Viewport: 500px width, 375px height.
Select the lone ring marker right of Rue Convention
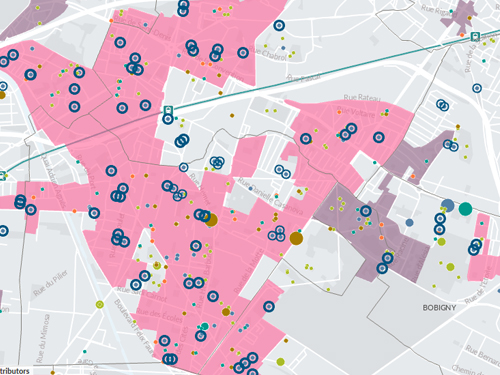(243, 53)
